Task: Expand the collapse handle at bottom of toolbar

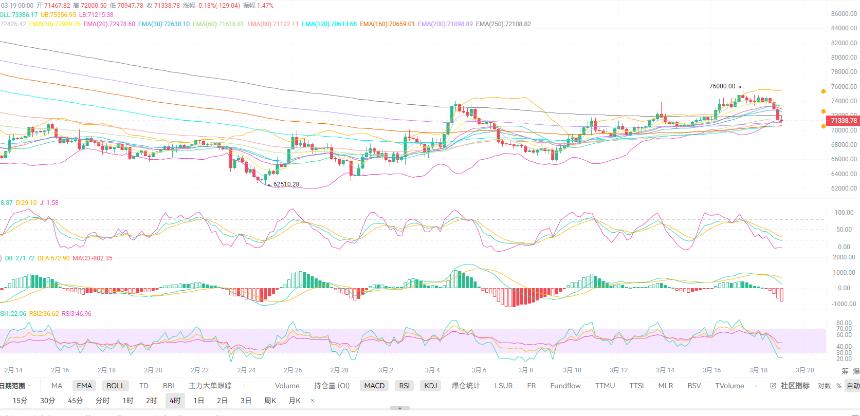Action: click(400, 408)
